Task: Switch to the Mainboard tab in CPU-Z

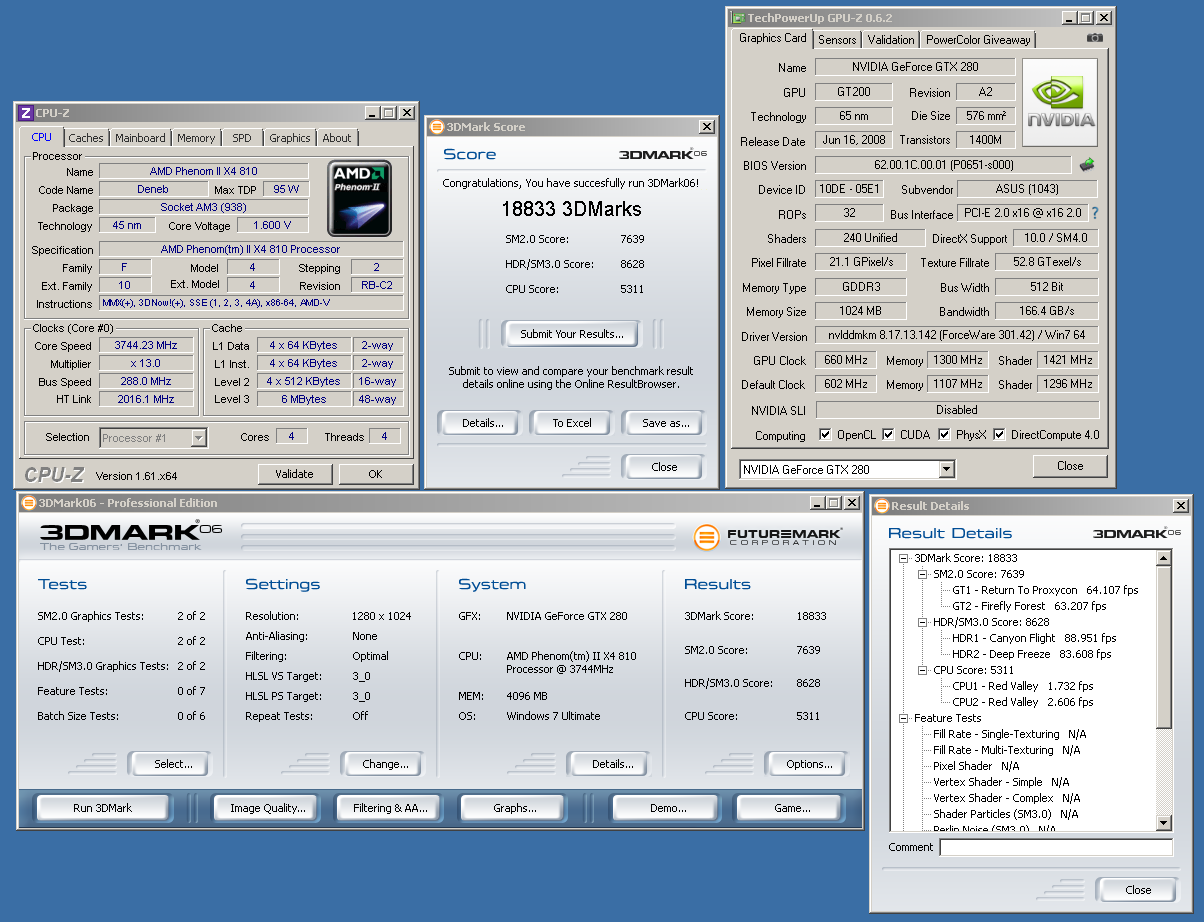Action: point(140,138)
